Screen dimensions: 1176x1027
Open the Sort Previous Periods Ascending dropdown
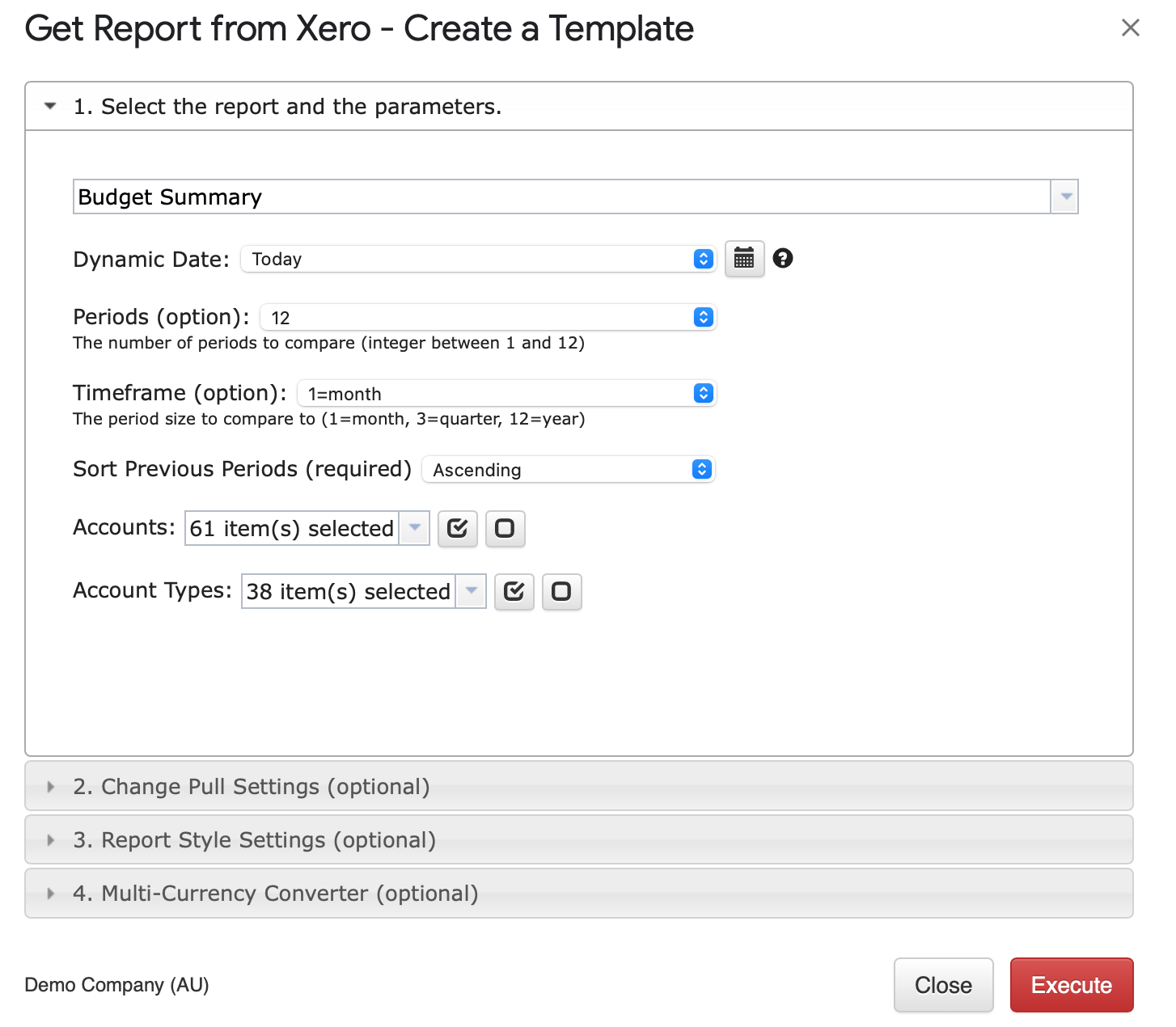[569, 469]
